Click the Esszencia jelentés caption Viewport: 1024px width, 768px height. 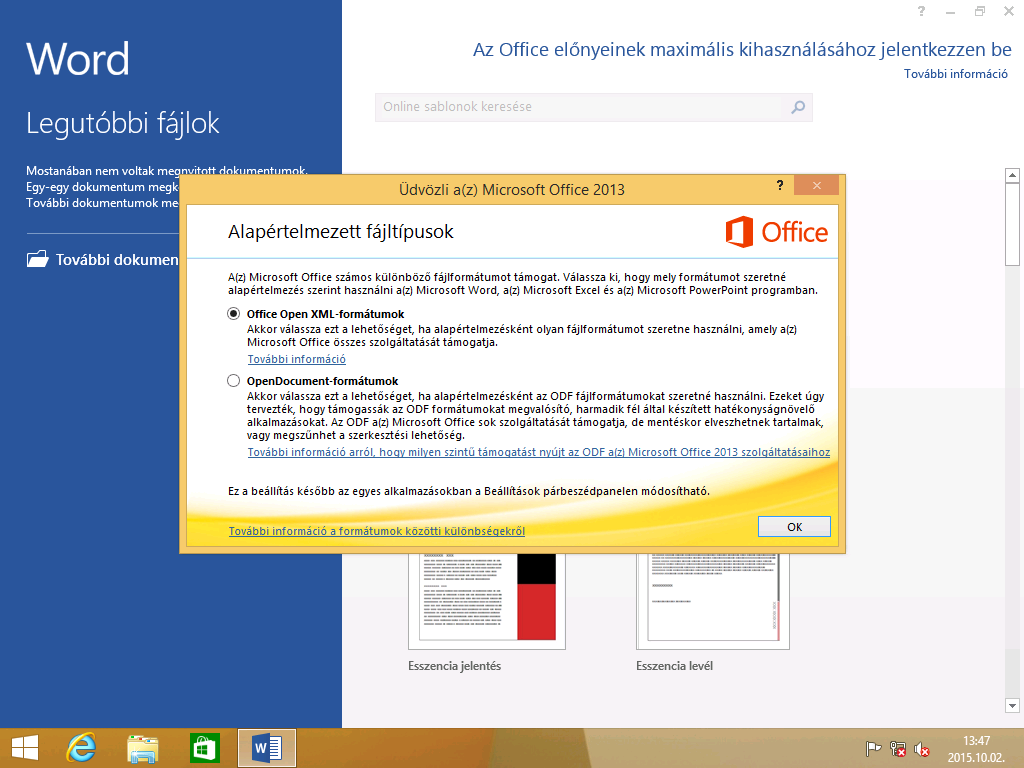[455, 666]
